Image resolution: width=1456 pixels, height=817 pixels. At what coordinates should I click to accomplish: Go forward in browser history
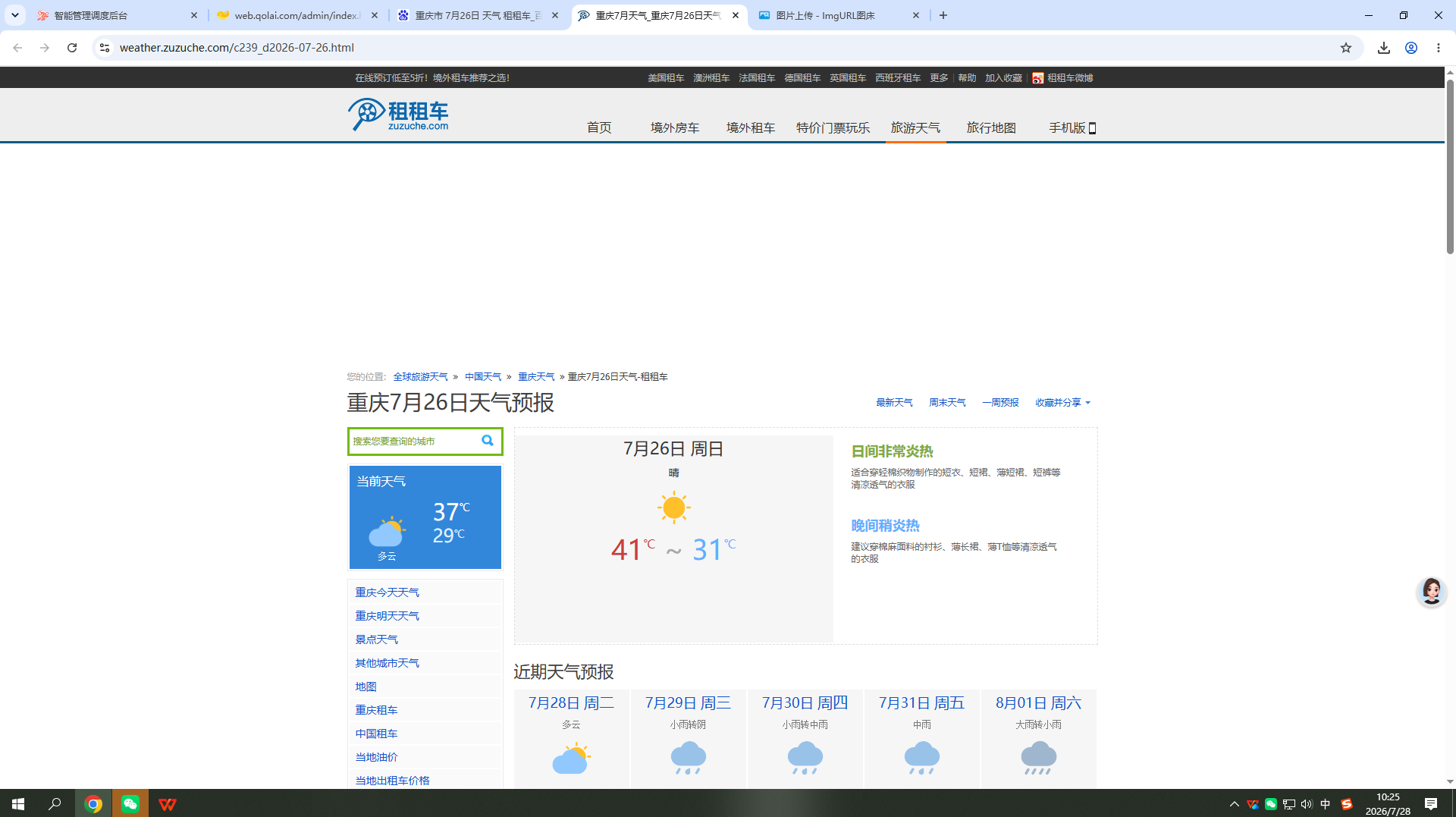(45, 48)
